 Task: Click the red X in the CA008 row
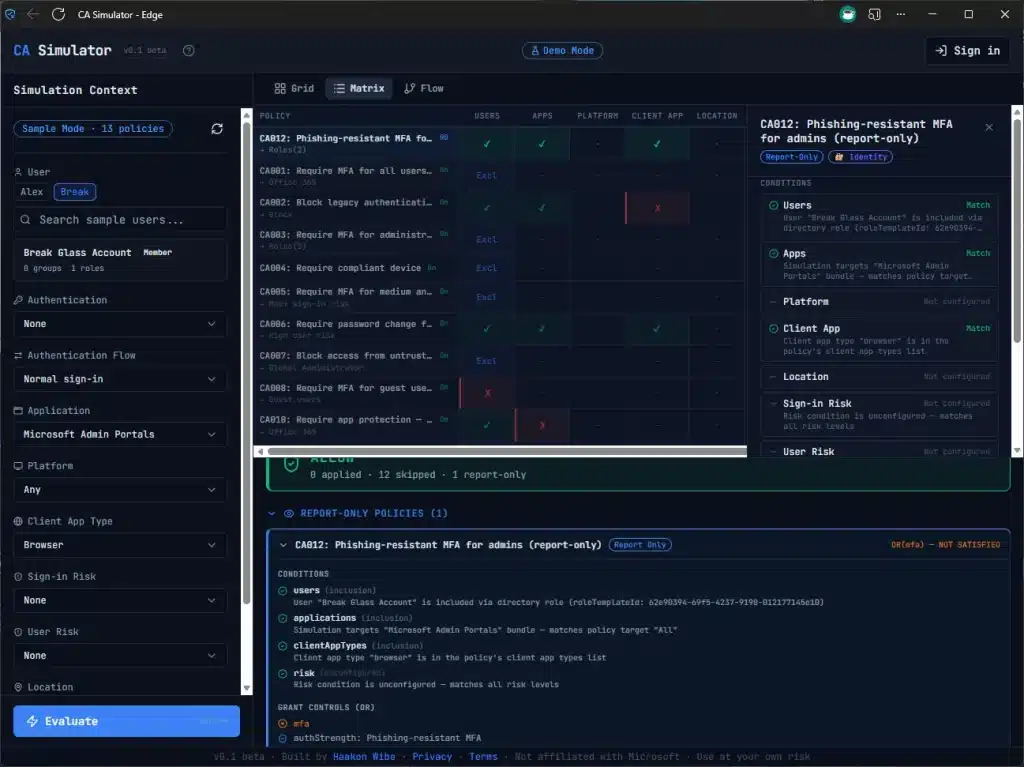pos(487,393)
